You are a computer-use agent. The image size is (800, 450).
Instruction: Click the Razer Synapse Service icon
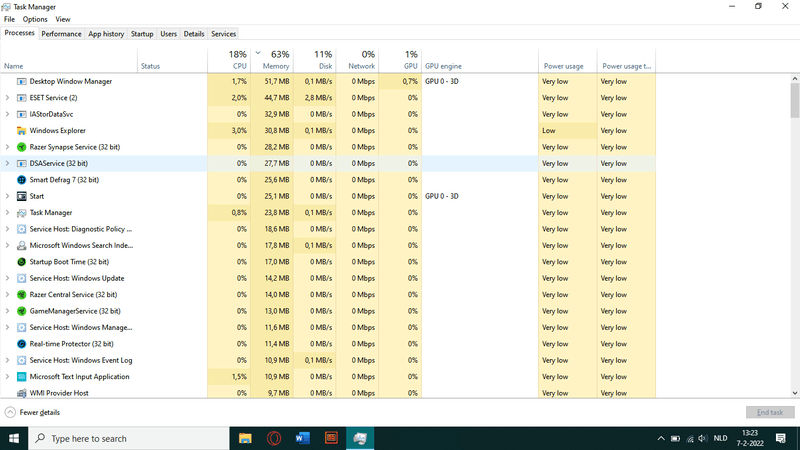[21, 147]
